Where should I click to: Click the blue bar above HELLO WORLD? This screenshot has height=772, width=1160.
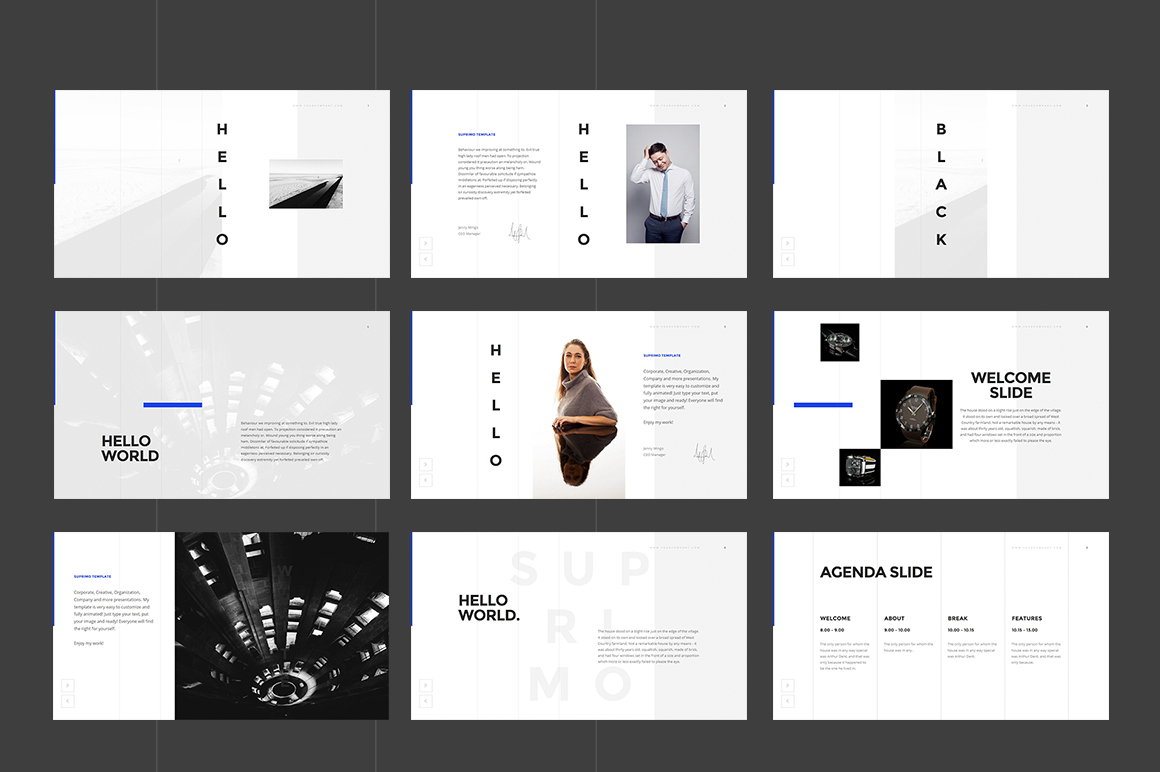click(172, 405)
